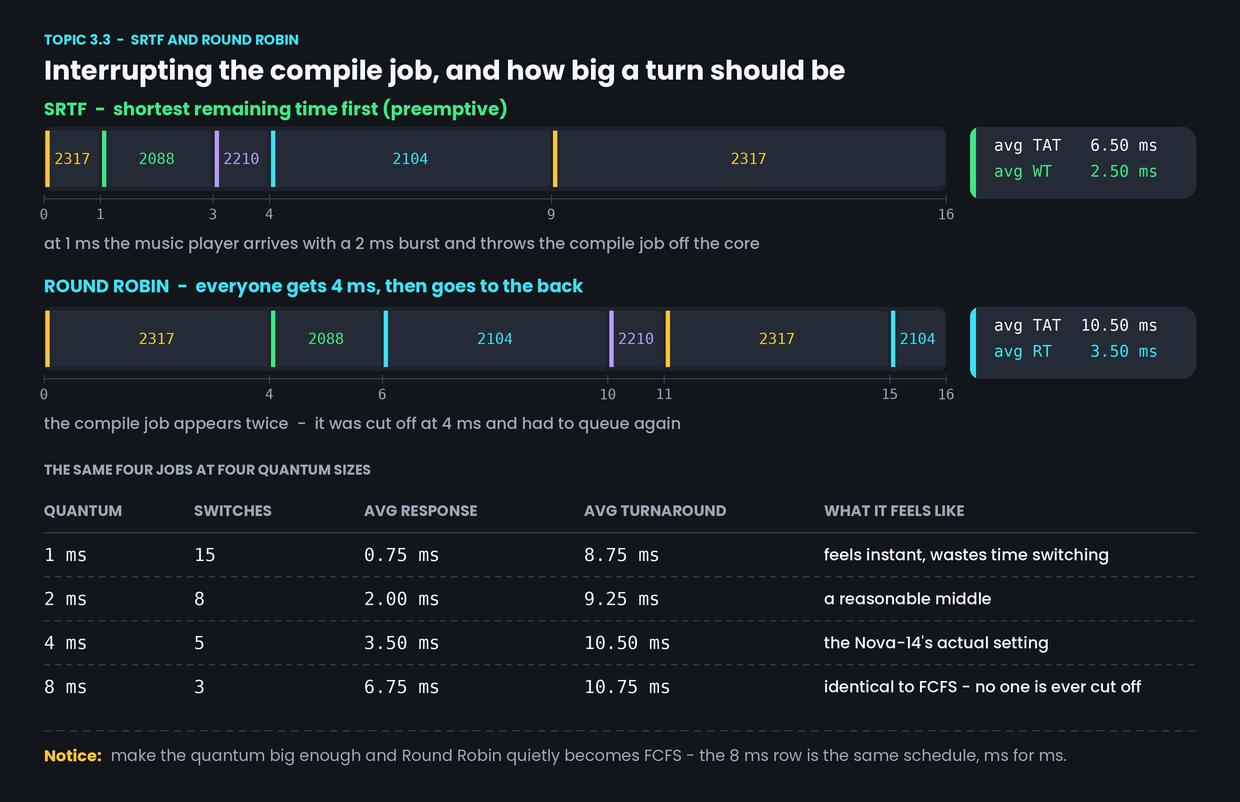Click the Topic 3.3 SRTF and Round Robin label
The height and width of the screenshot is (802, 1240).
(171, 40)
